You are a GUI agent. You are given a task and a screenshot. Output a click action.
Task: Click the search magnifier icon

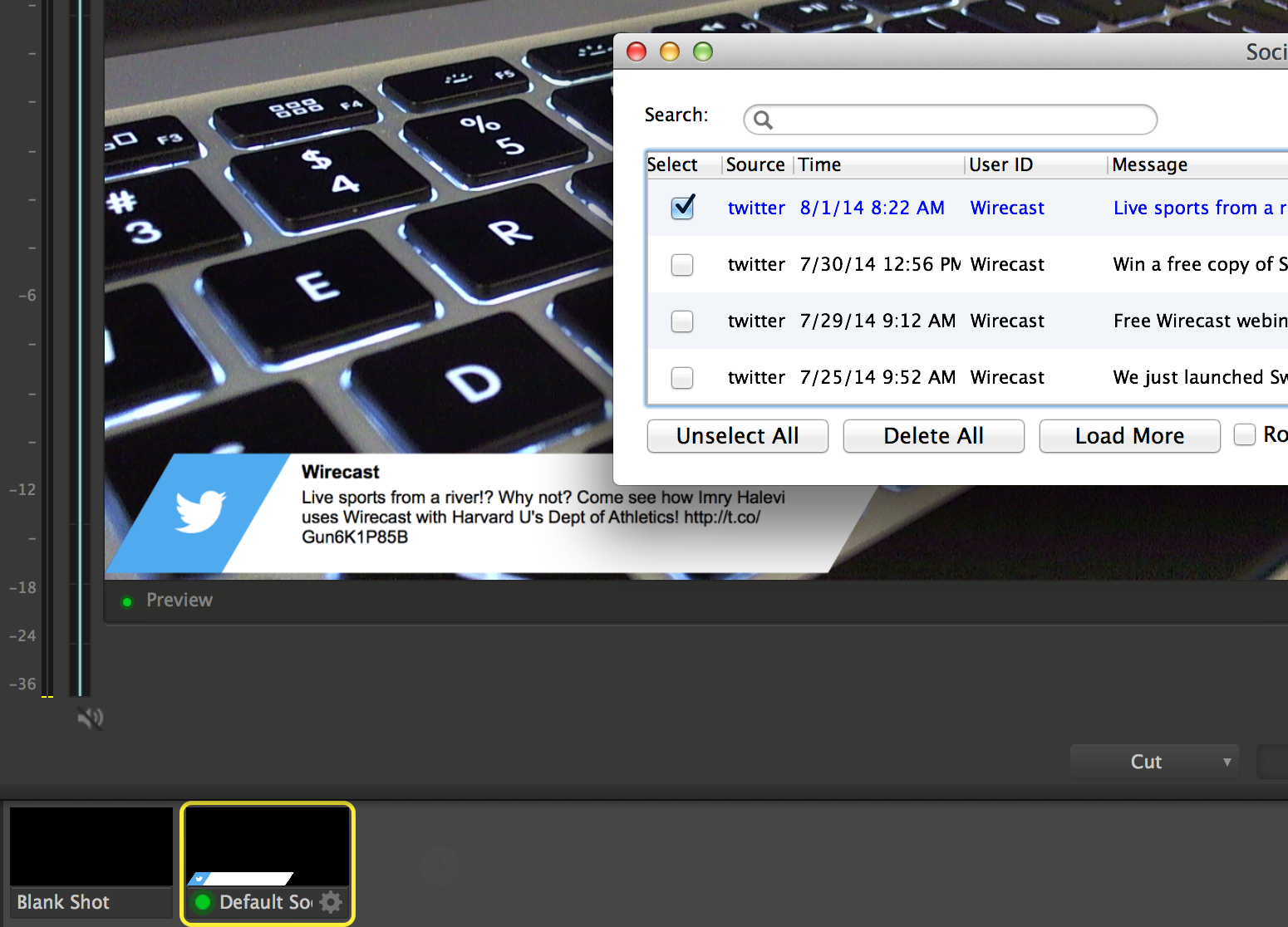763,120
